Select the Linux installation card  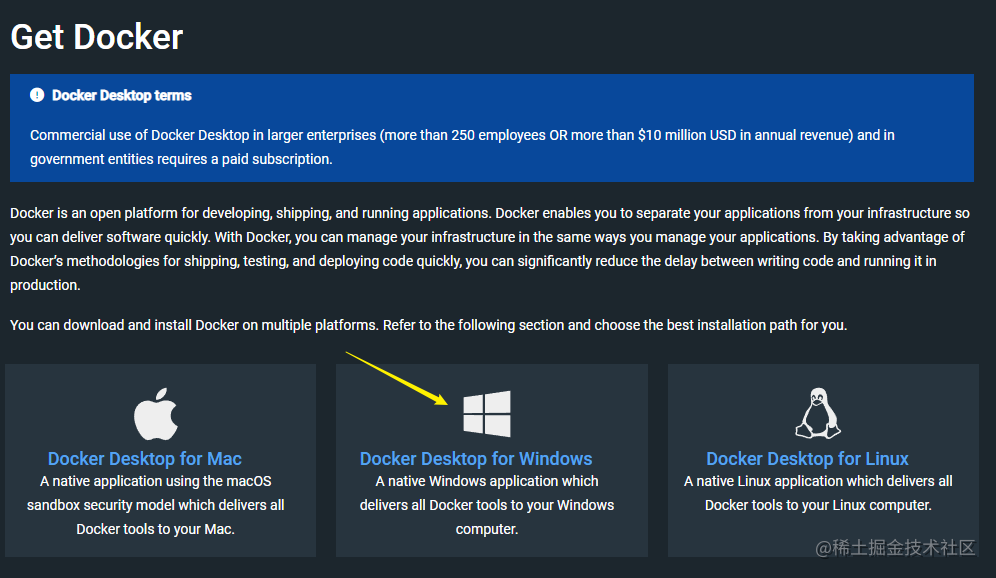click(x=822, y=460)
